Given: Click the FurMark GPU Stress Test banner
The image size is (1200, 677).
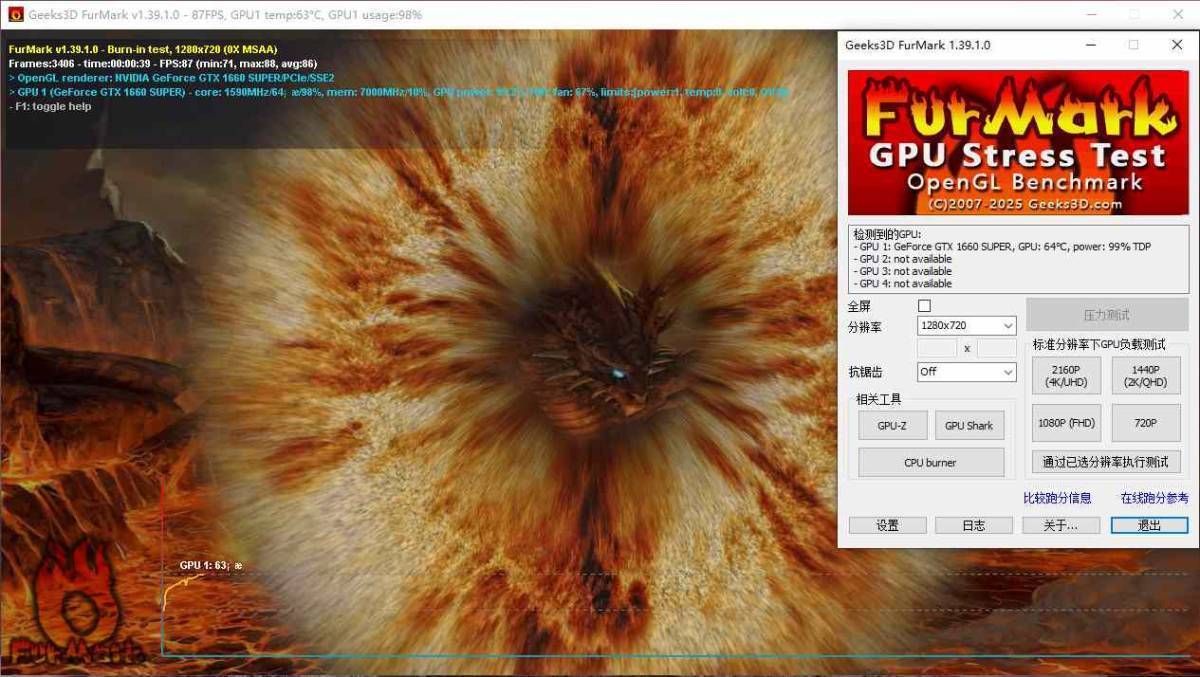Looking at the screenshot, I should [1018, 142].
